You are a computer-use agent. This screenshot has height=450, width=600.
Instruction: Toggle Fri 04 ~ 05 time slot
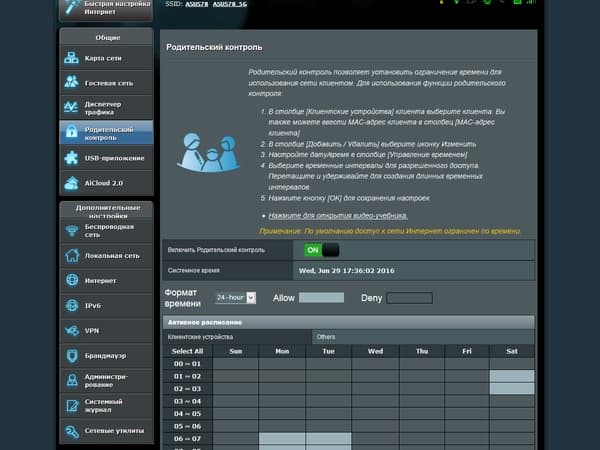[x=467, y=414]
